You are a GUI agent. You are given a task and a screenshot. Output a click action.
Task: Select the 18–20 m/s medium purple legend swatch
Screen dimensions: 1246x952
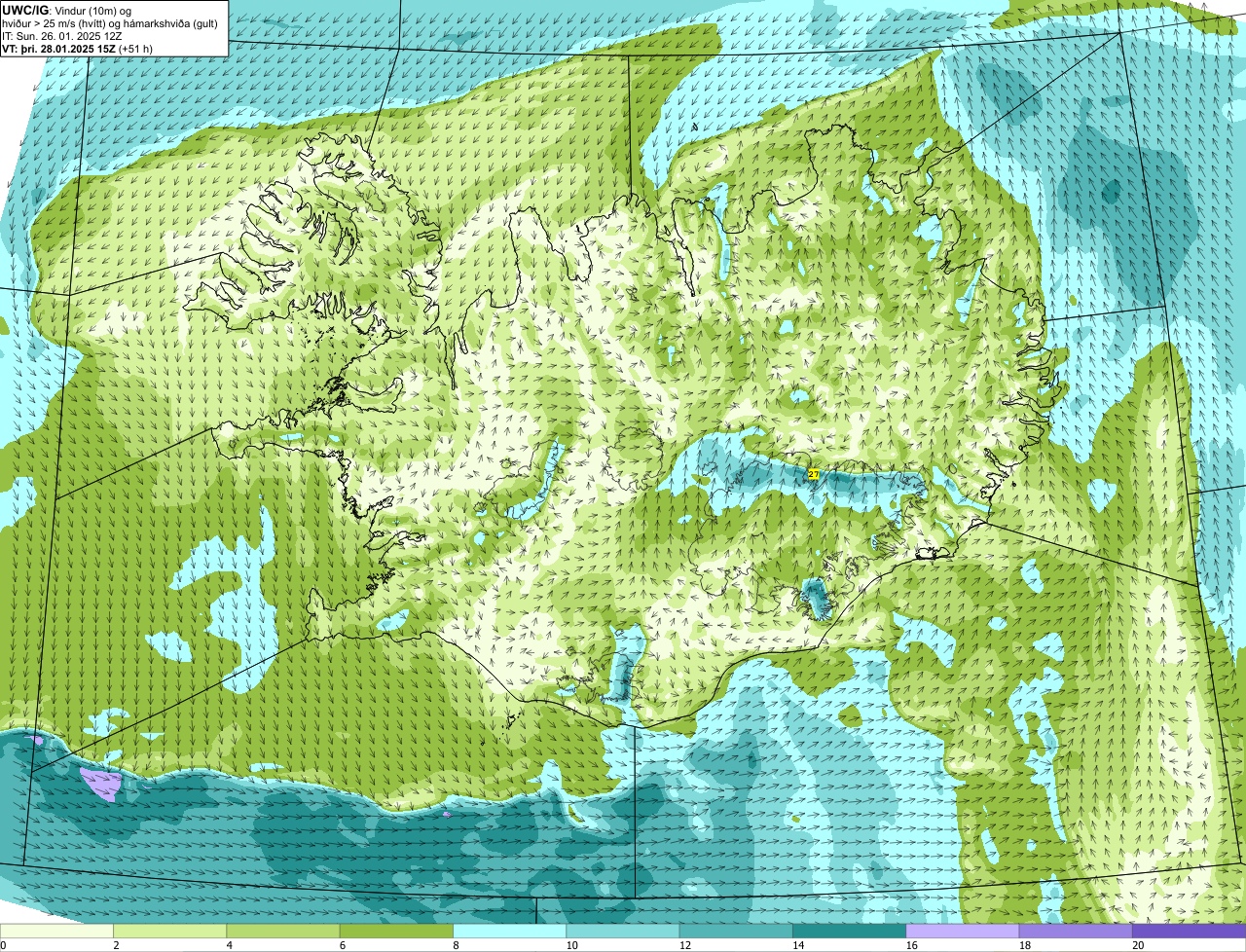(1076, 932)
